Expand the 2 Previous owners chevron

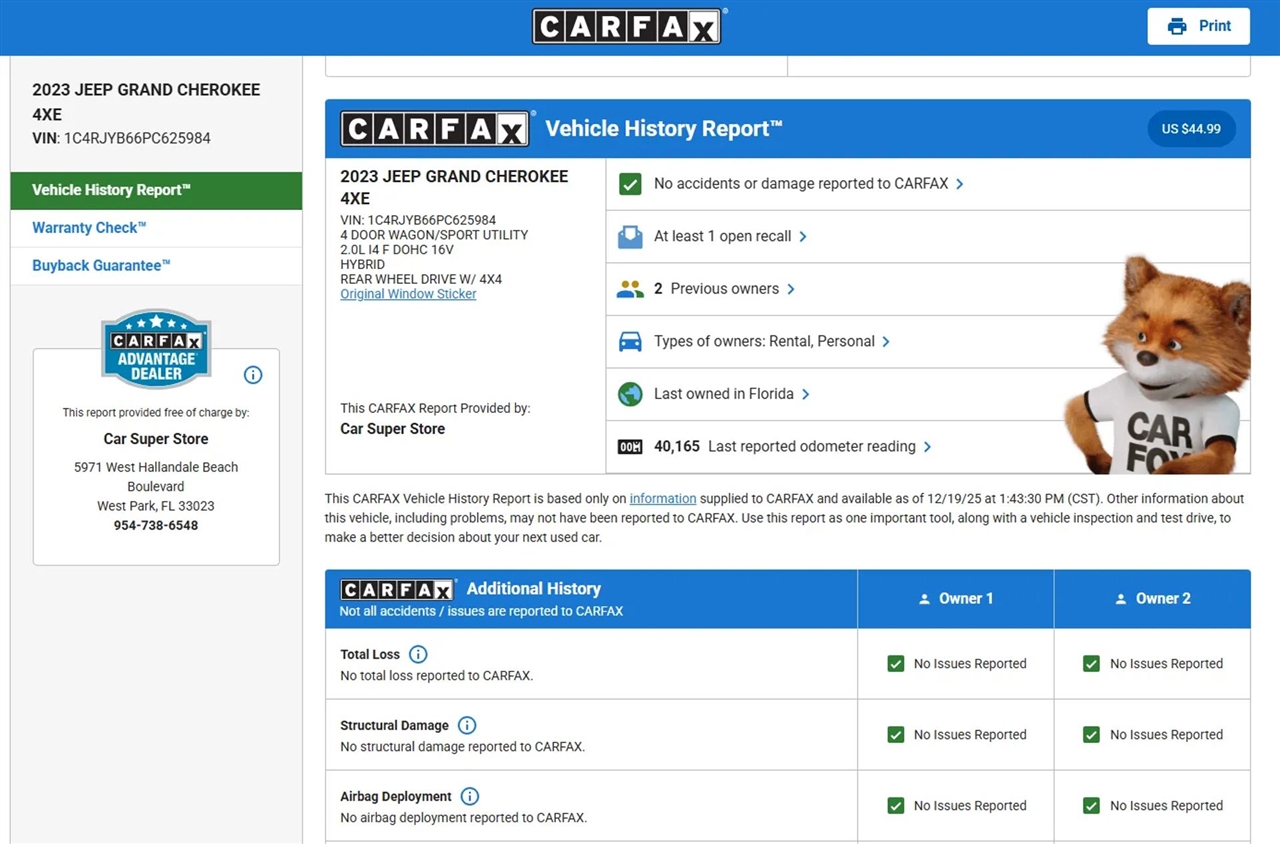pyautogui.click(x=791, y=289)
